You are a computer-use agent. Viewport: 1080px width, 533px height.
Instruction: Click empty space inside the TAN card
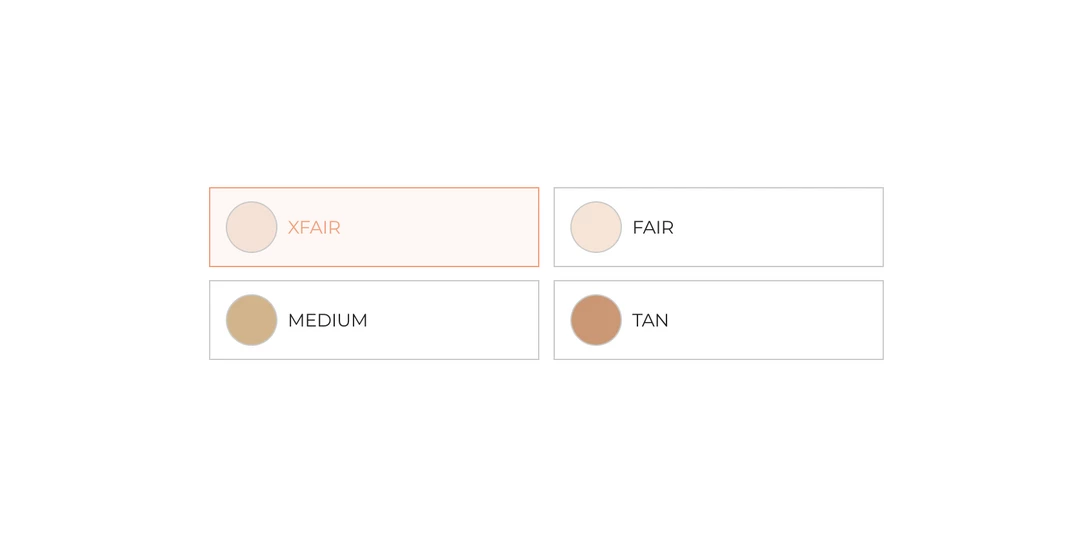(x=790, y=320)
